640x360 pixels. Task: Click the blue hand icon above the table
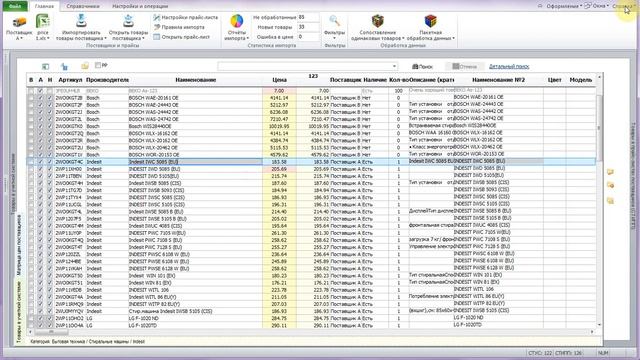(x=64, y=66)
